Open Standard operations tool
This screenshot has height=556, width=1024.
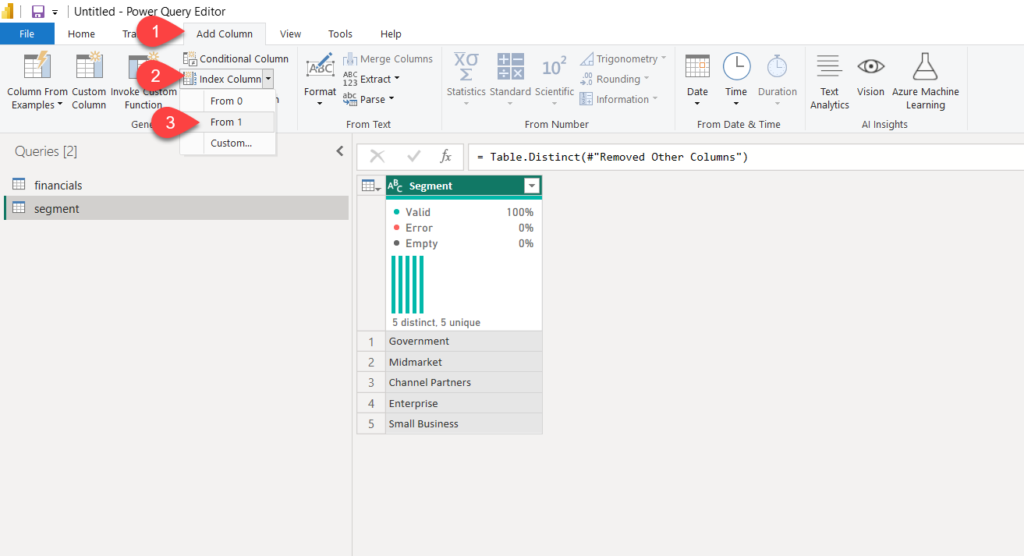pos(510,79)
